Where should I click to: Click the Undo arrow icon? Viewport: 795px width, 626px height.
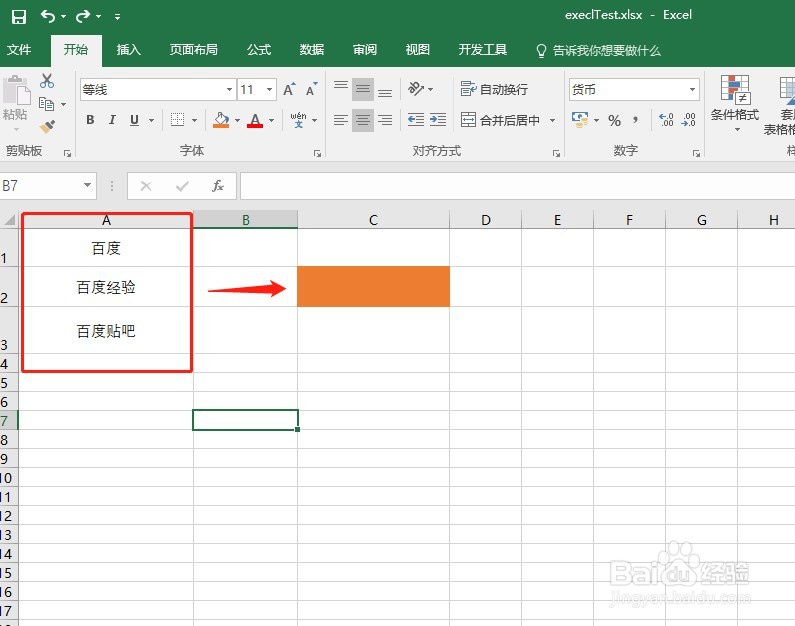pyautogui.click(x=48, y=16)
